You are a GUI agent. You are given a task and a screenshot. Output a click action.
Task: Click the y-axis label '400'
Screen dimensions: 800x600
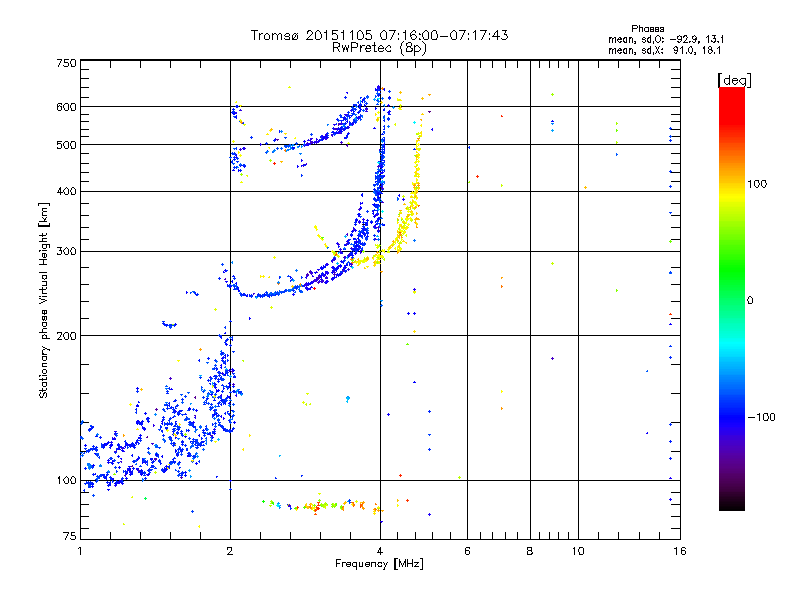(x=66, y=191)
